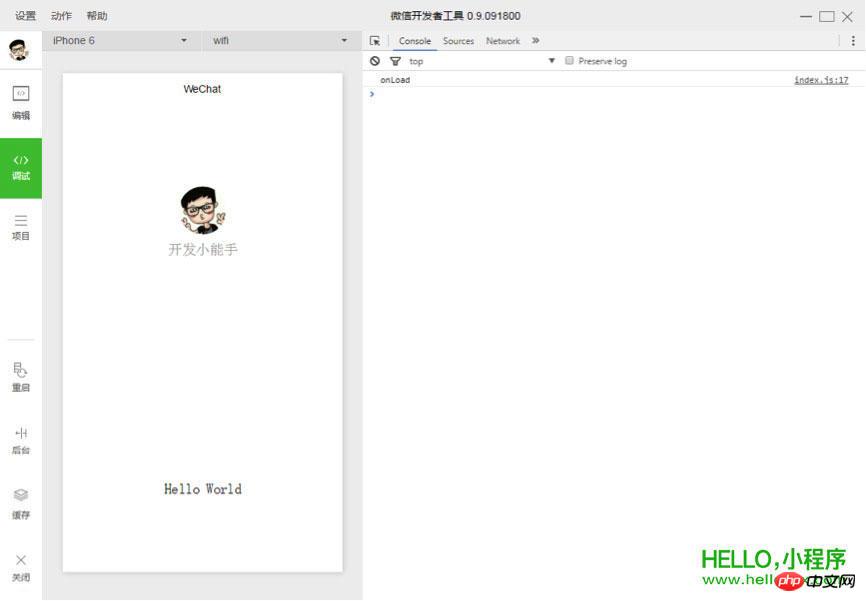Close the developer tools window
The width and height of the screenshot is (866, 601).
point(847,16)
